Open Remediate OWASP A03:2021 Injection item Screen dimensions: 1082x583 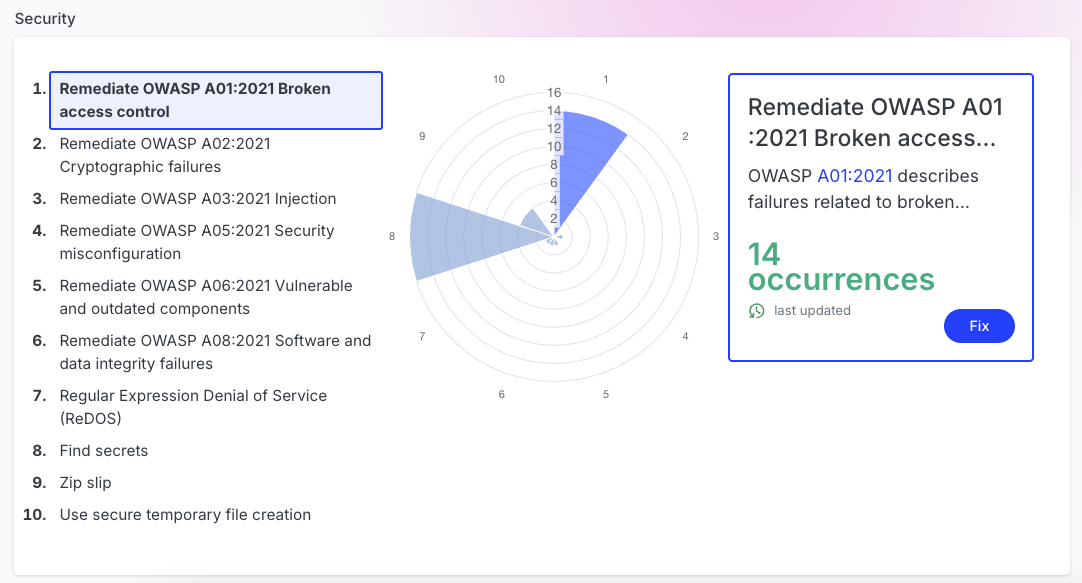click(x=216, y=199)
